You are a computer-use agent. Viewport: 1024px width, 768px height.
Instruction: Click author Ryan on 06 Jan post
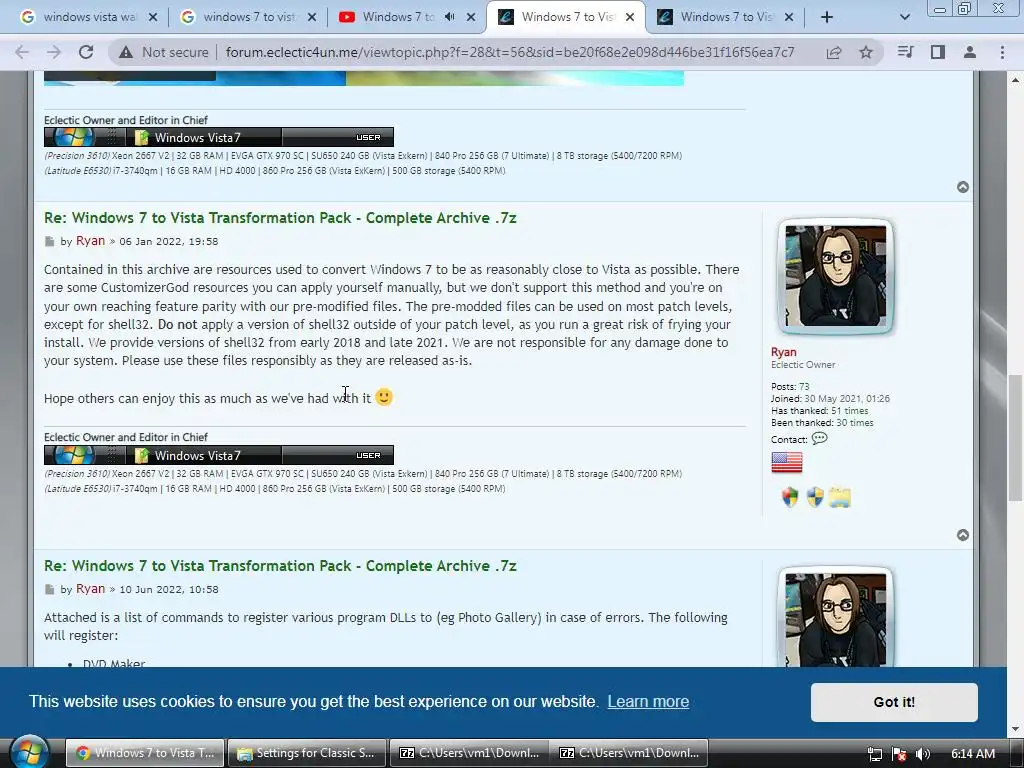coord(90,241)
